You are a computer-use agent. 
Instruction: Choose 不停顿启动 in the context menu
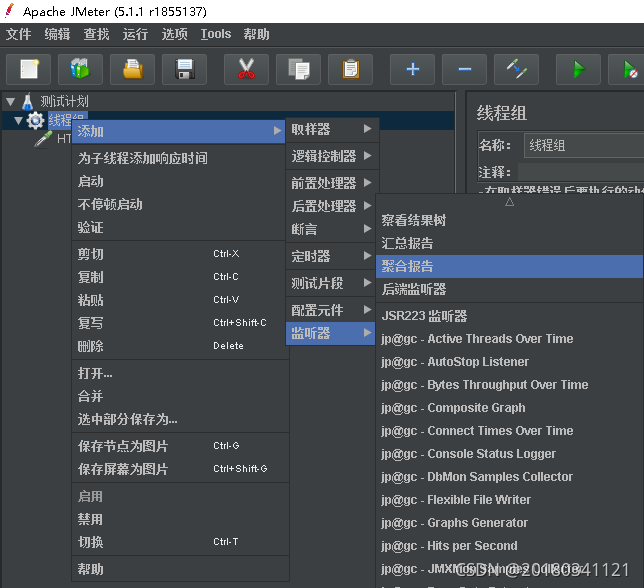pyautogui.click(x=180, y=204)
